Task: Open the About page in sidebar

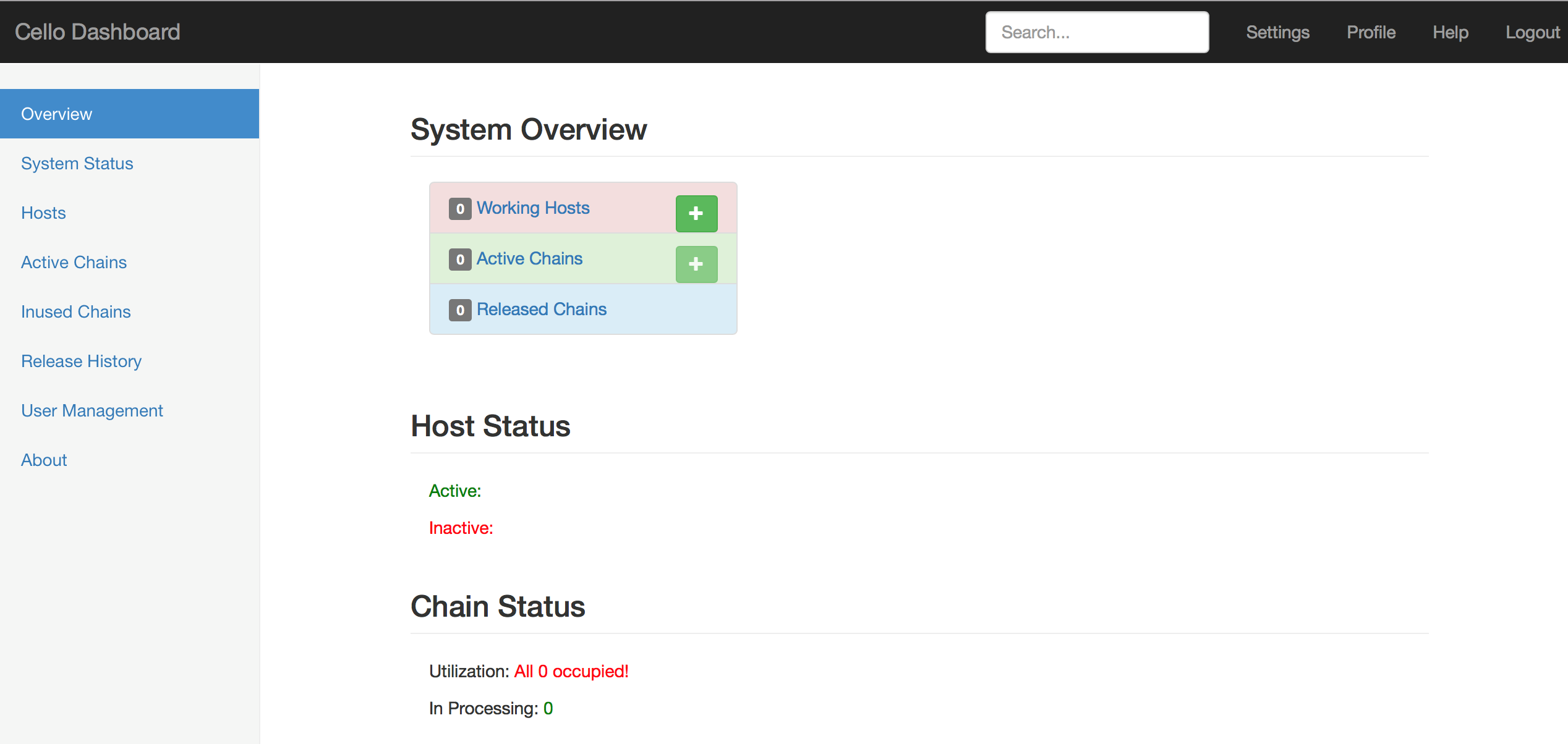Action: click(44, 460)
